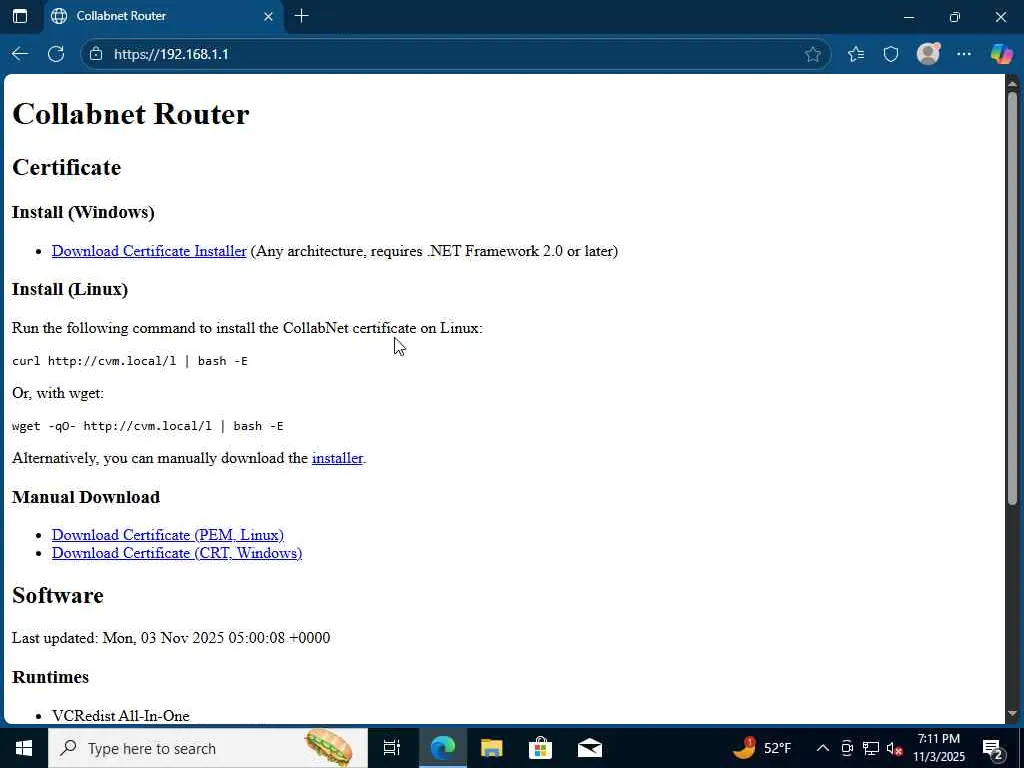Open Settings and more ellipsis menu
The height and width of the screenshot is (768, 1024).
coord(964,54)
